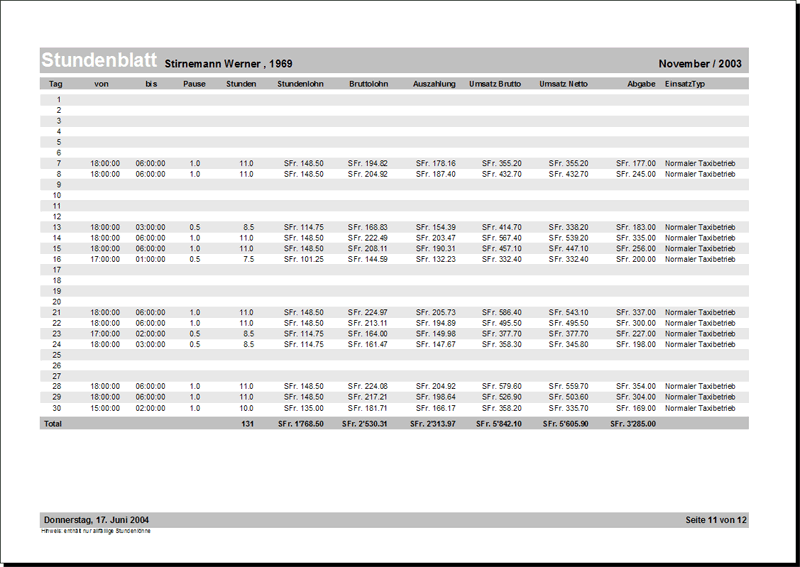
Task: Click the date Donnerstag, 17. Juni 2004
Action: tap(96, 520)
